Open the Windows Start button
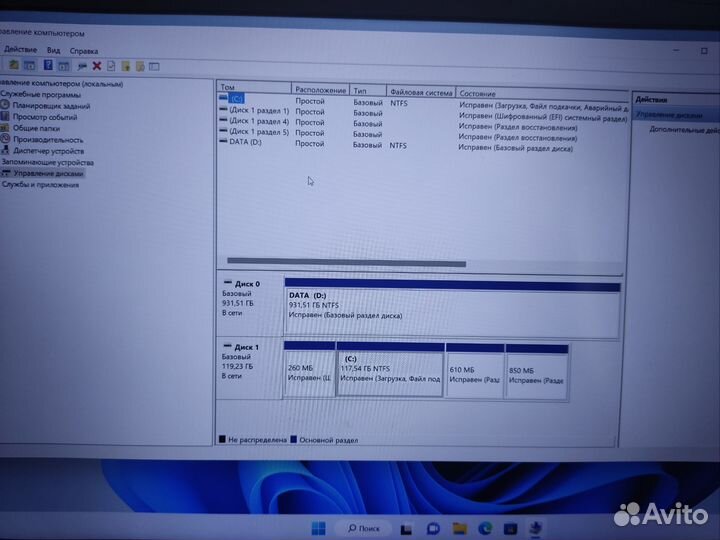720x540 pixels. [x=319, y=528]
